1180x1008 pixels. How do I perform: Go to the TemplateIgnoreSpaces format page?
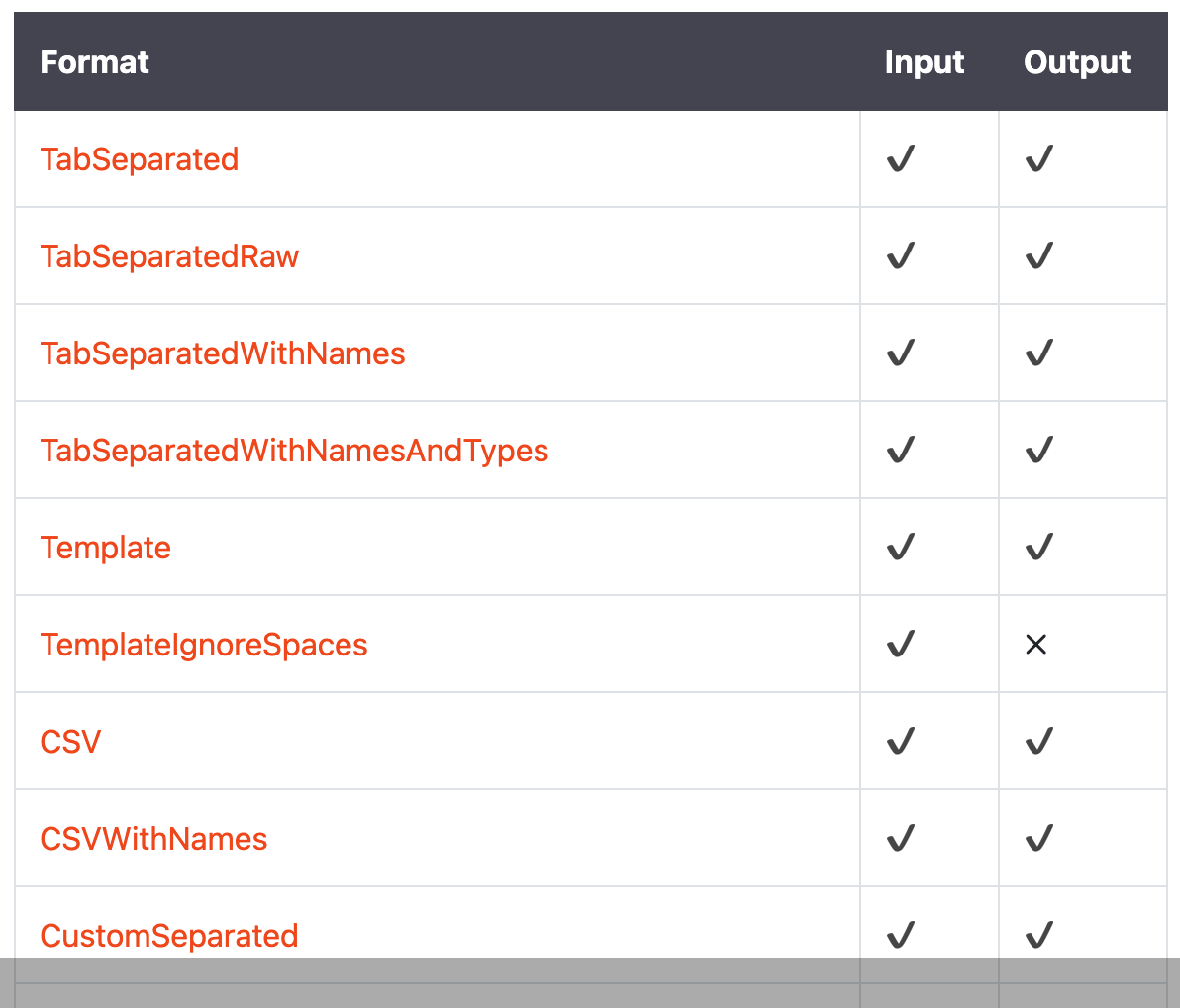[x=204, y=645]
